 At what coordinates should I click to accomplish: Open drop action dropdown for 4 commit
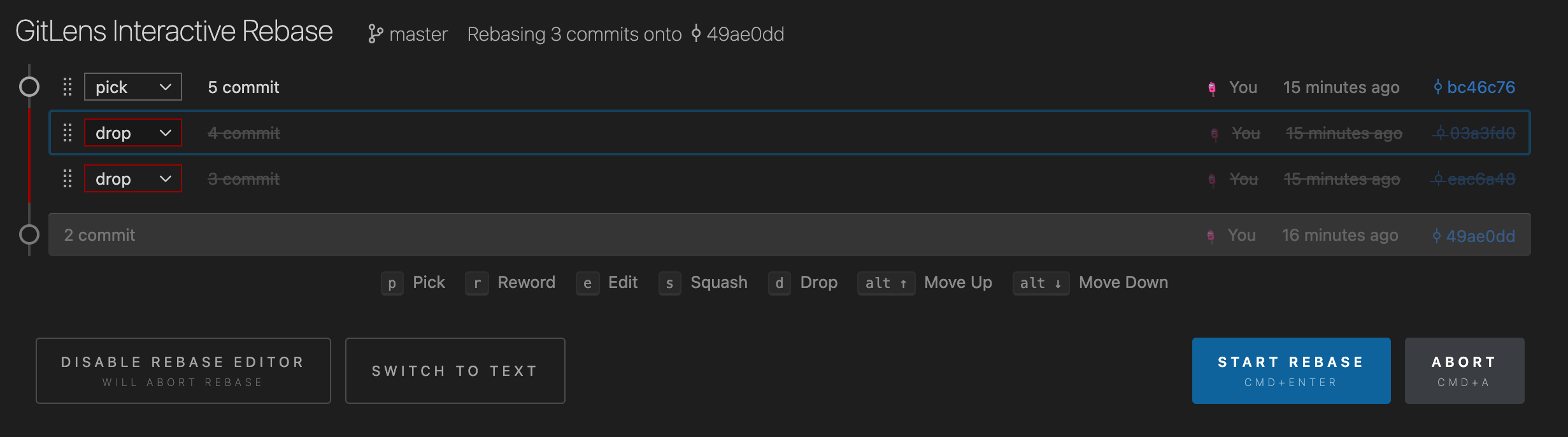pos(133,133)
